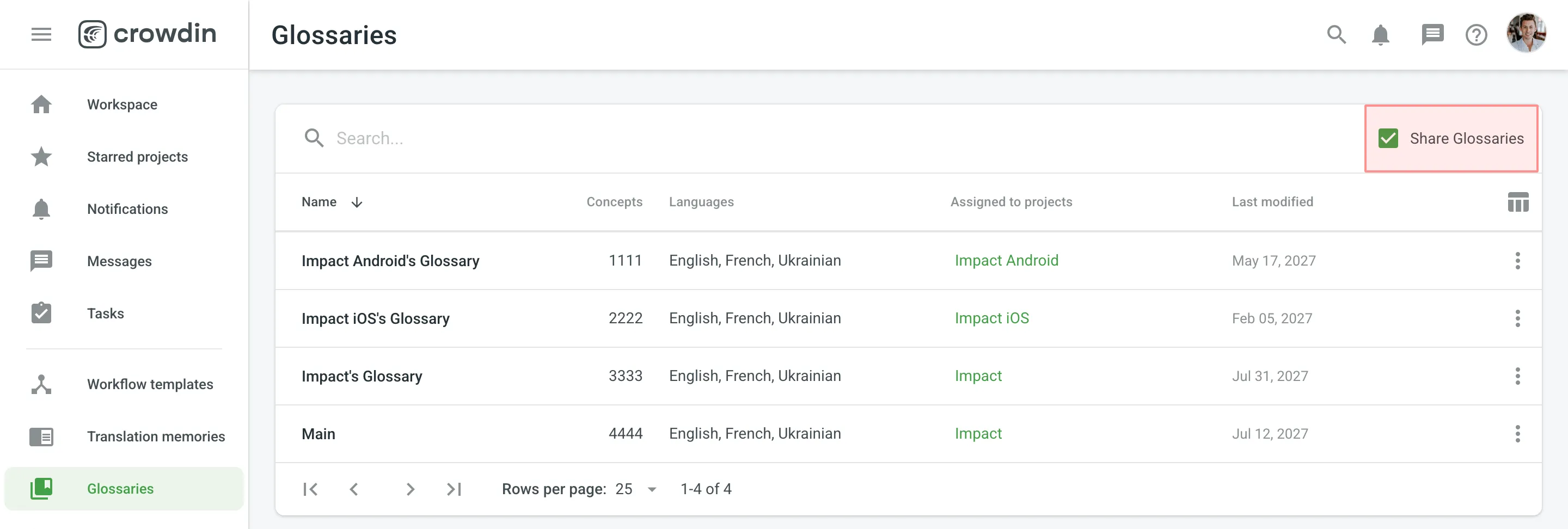Open user profile avatar
1568x529 pixels.
coord(1526,34)
